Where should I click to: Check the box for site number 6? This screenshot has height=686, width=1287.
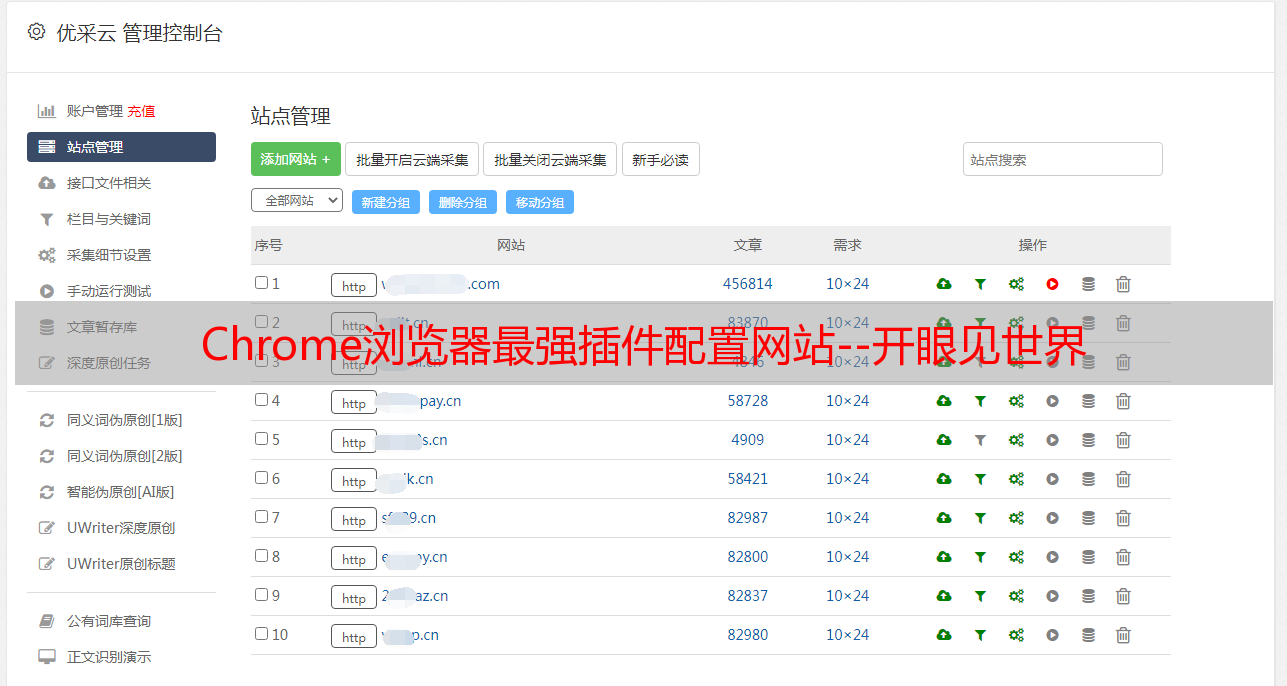pyautogui.click(x=261, y=478)
